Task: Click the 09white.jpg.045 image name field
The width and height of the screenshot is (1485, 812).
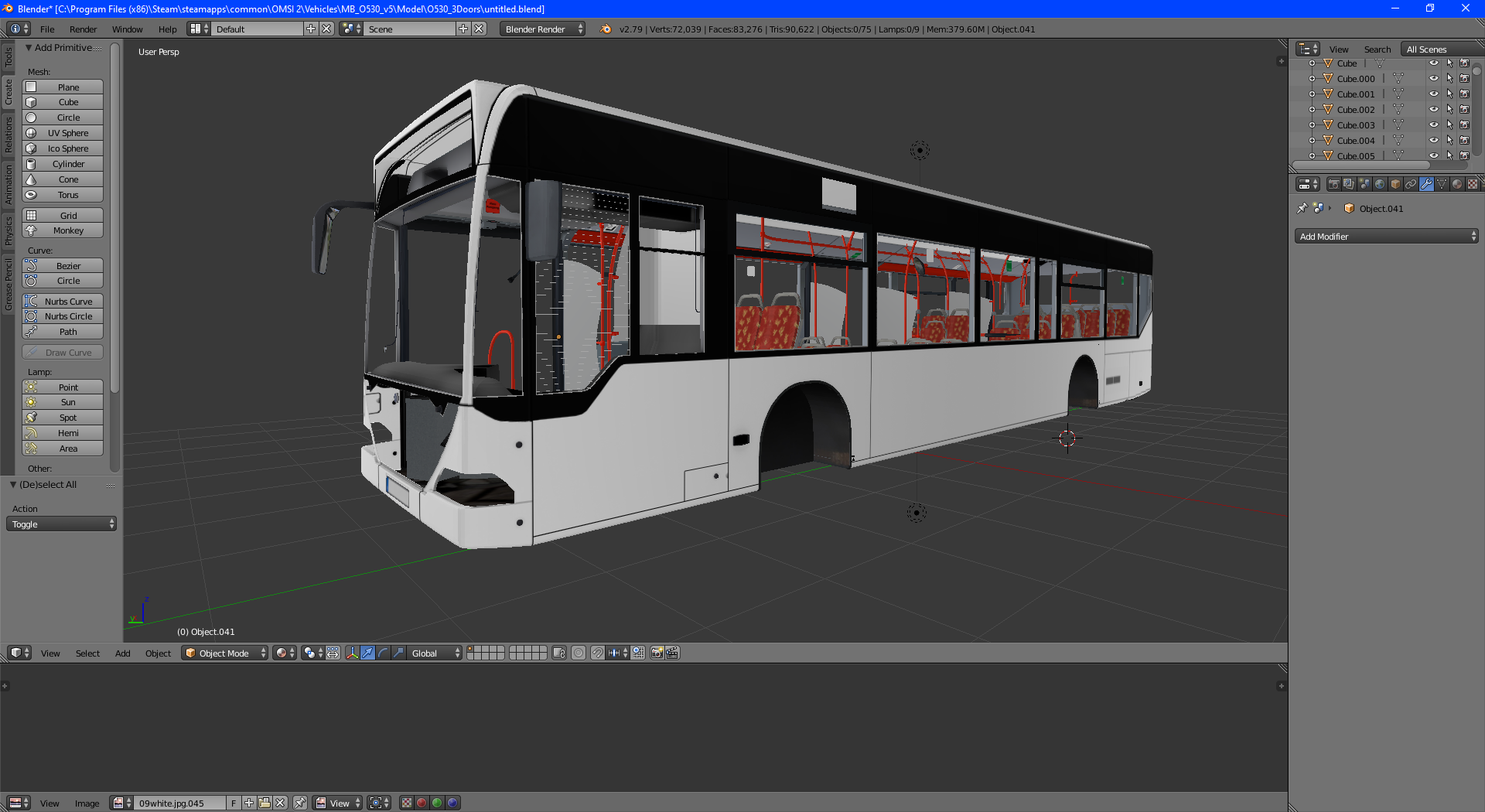Action: click(179, 803)
